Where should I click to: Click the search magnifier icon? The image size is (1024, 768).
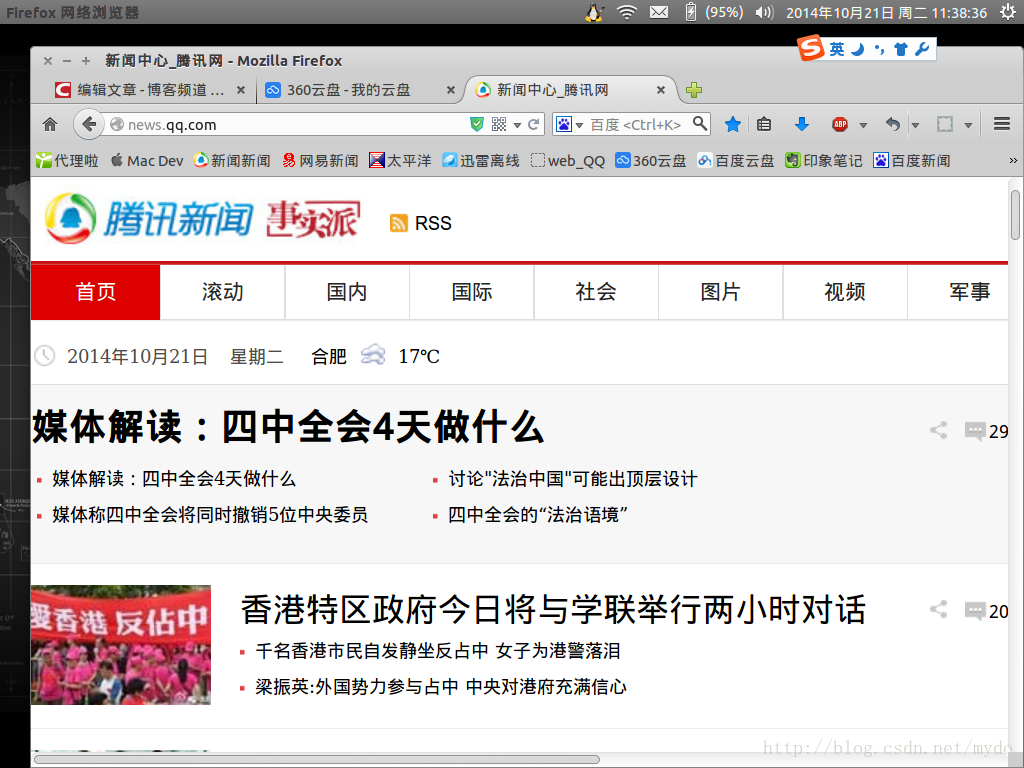tap(700, 123)
